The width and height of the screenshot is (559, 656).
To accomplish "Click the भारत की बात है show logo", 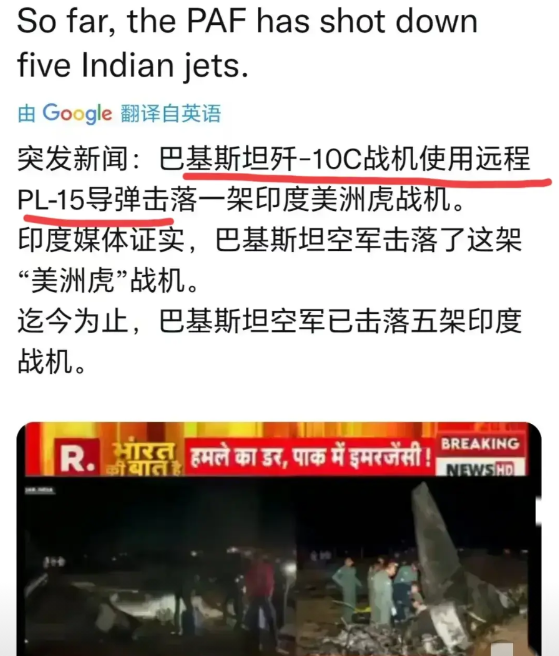I will (x=142, y=458).
